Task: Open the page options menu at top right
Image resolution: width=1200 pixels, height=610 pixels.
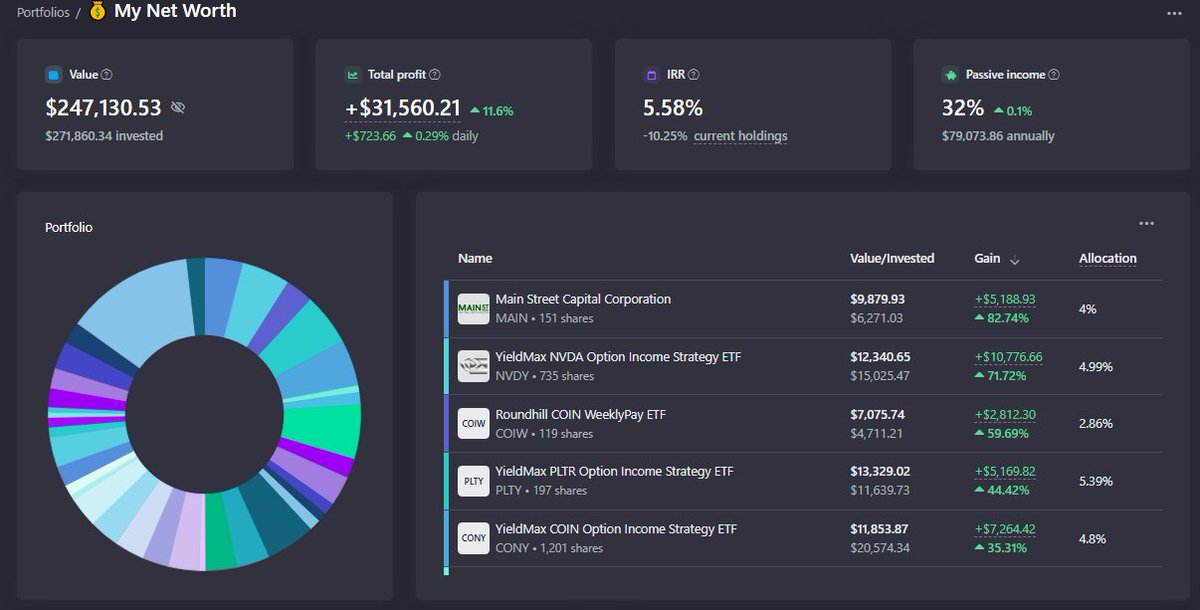Action: pos(1174,13)
